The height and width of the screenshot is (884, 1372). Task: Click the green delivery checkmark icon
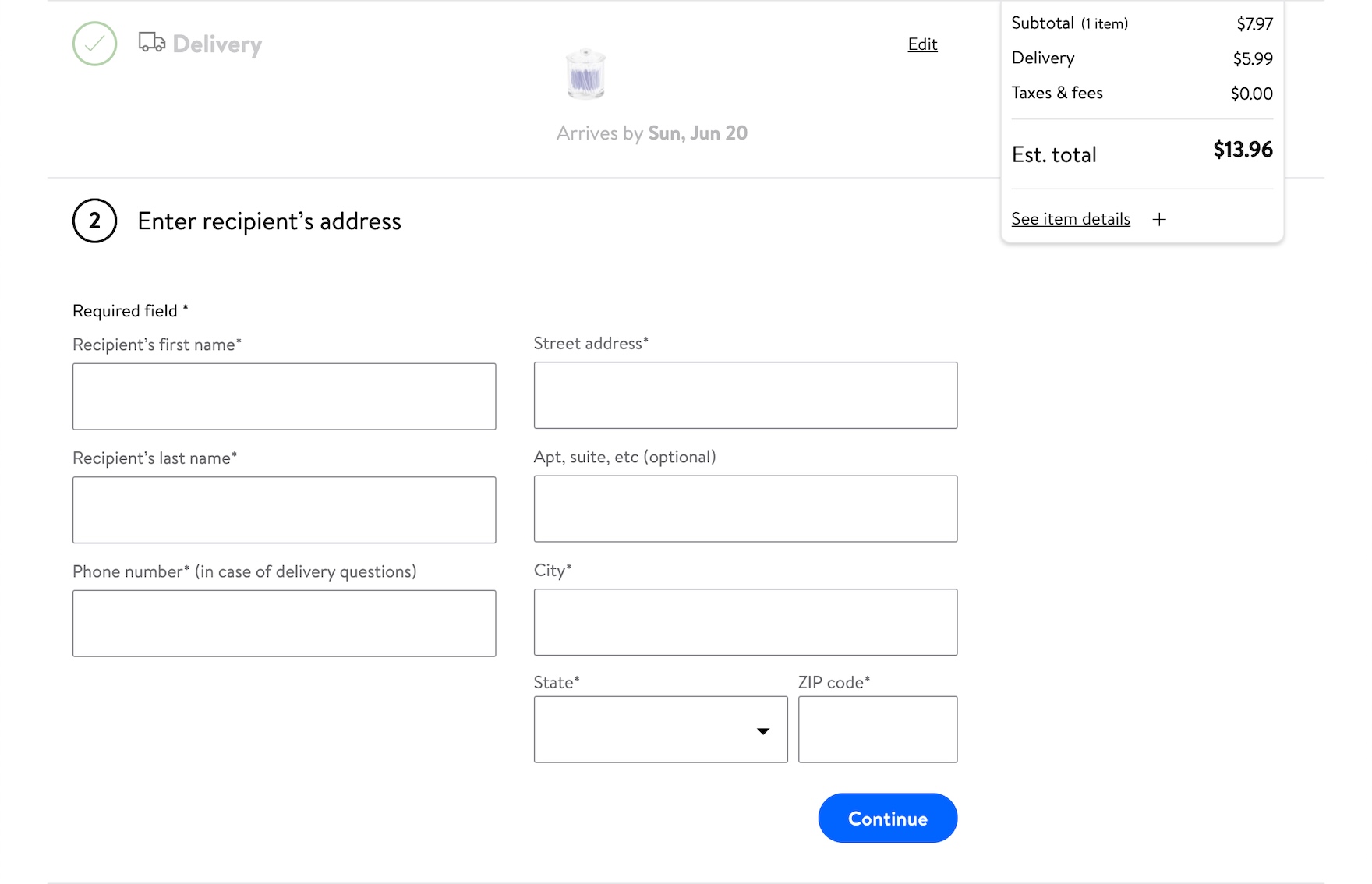point(94,44)
